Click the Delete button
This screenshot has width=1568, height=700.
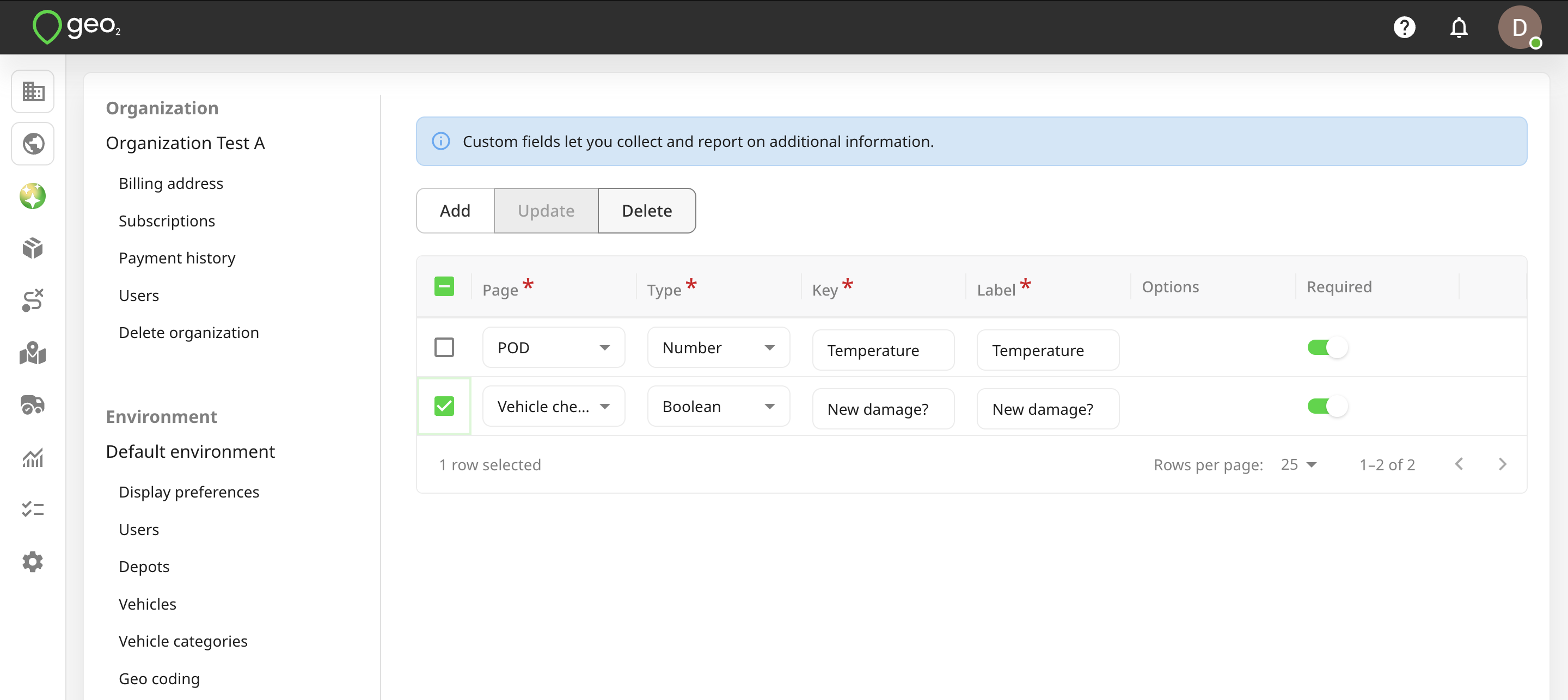[647, 211]
